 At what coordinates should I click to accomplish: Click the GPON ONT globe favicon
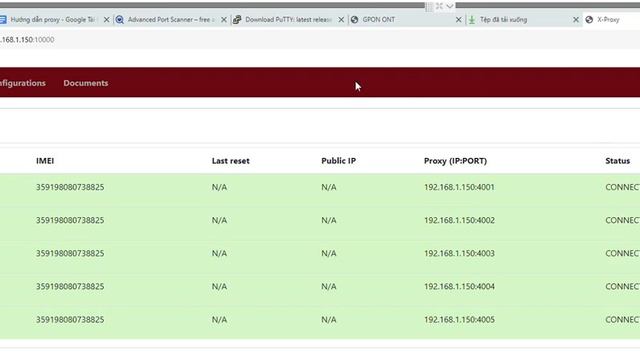[354, 20]
